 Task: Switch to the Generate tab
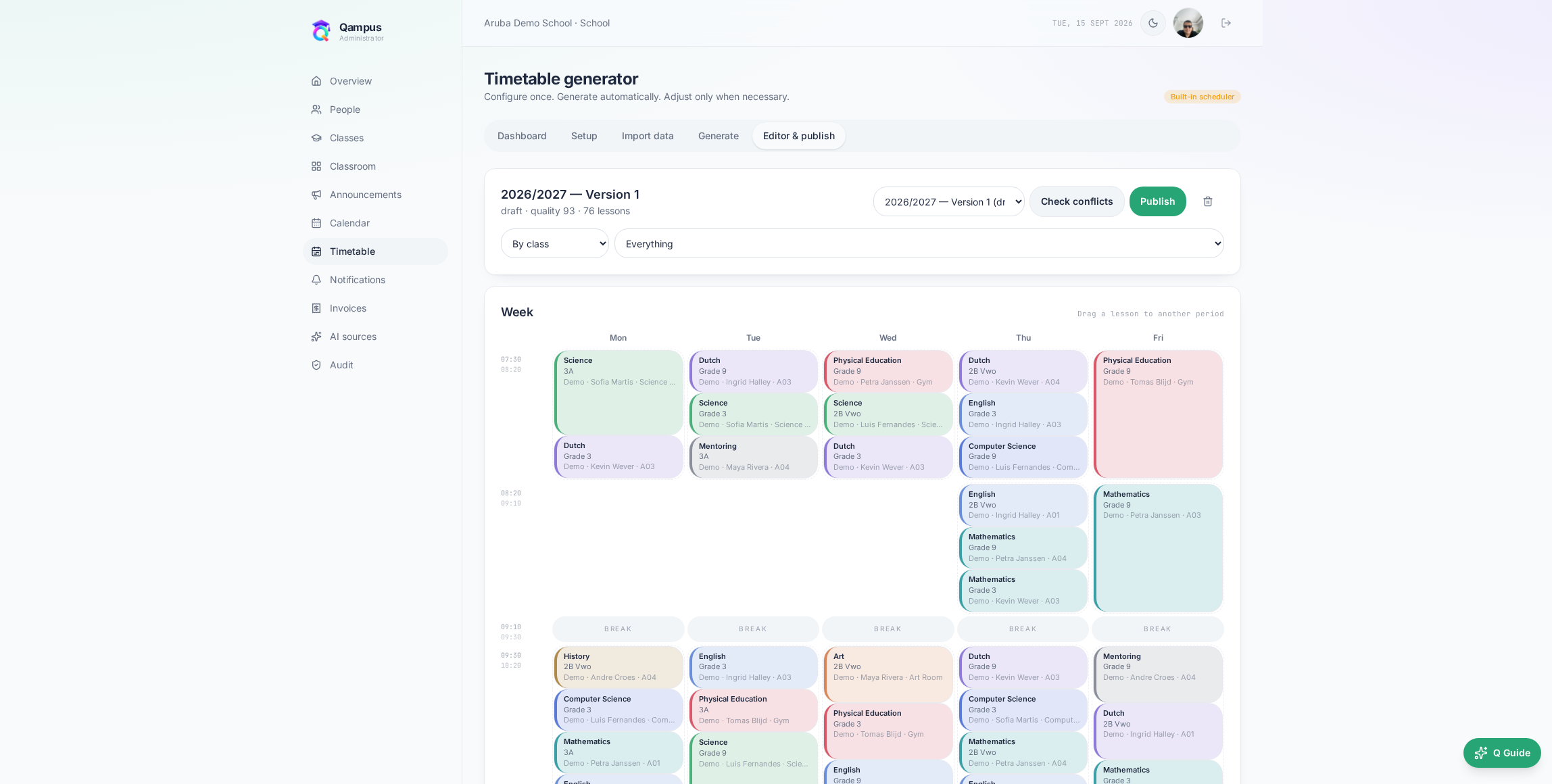pos(719,136)
